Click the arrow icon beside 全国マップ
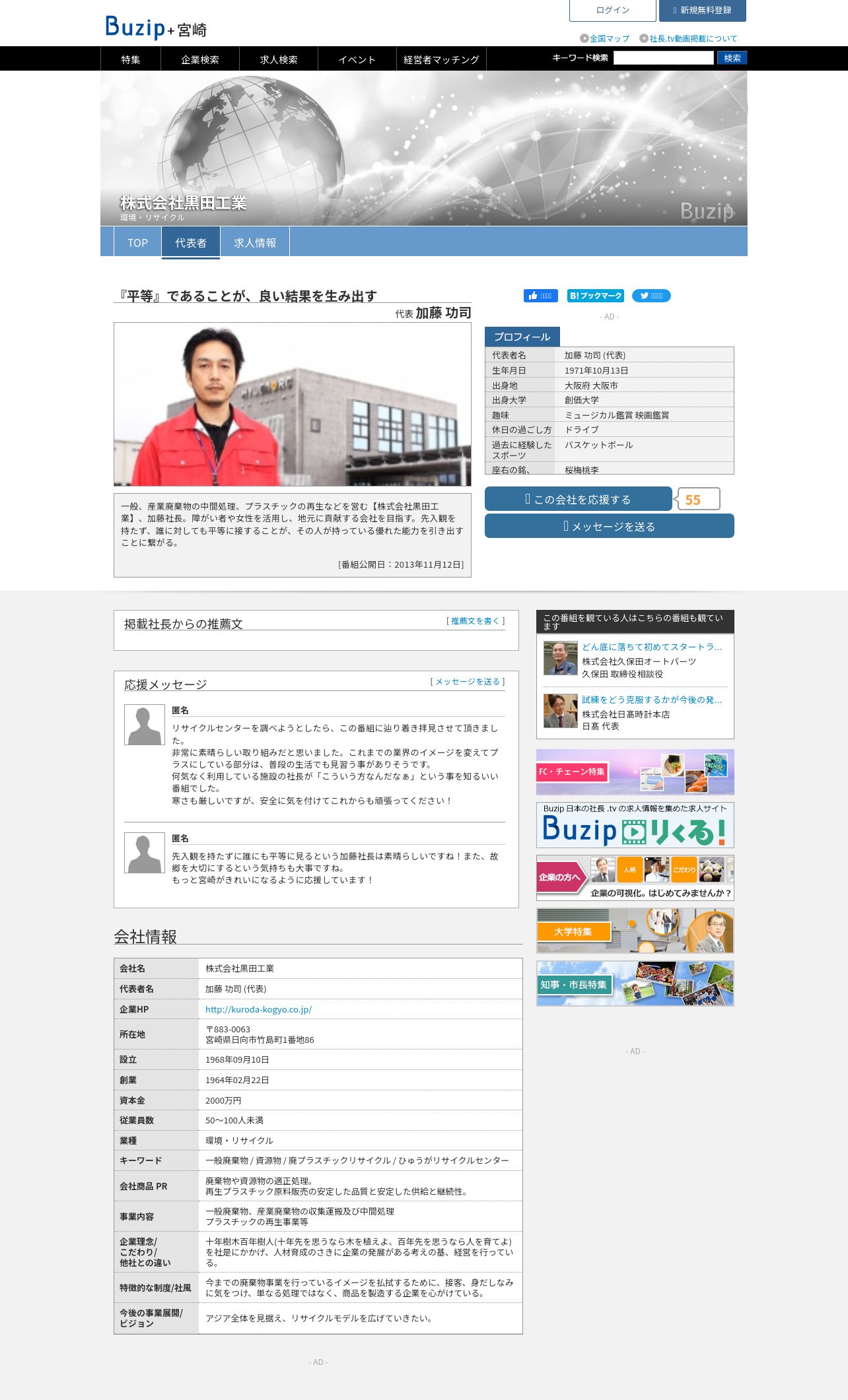 584,39
